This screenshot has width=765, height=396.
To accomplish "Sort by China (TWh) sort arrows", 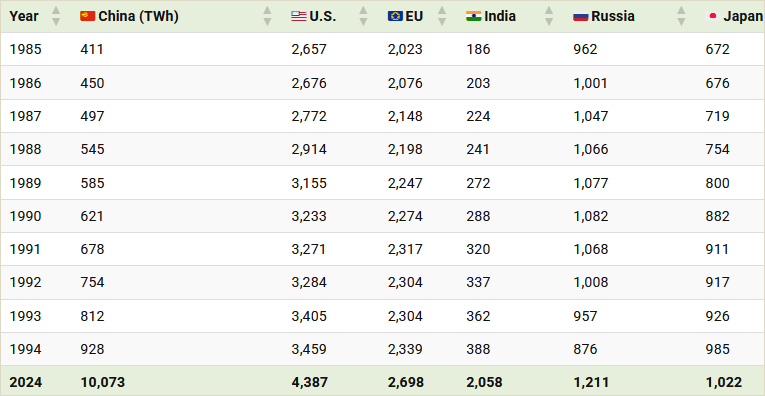I will pyautogui.click(x=267, y=16).
